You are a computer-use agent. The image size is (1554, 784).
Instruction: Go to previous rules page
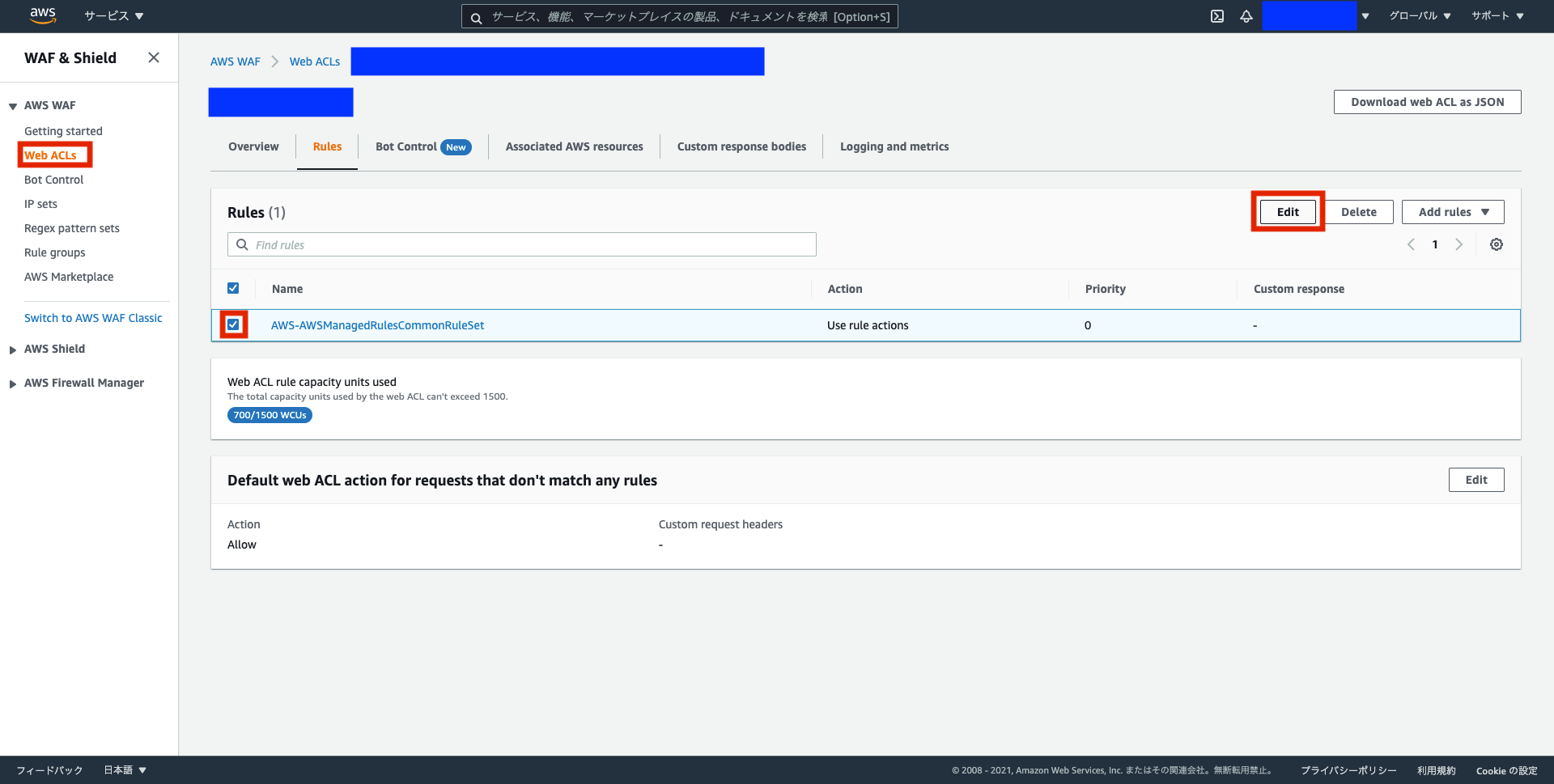pos(1411,244)
